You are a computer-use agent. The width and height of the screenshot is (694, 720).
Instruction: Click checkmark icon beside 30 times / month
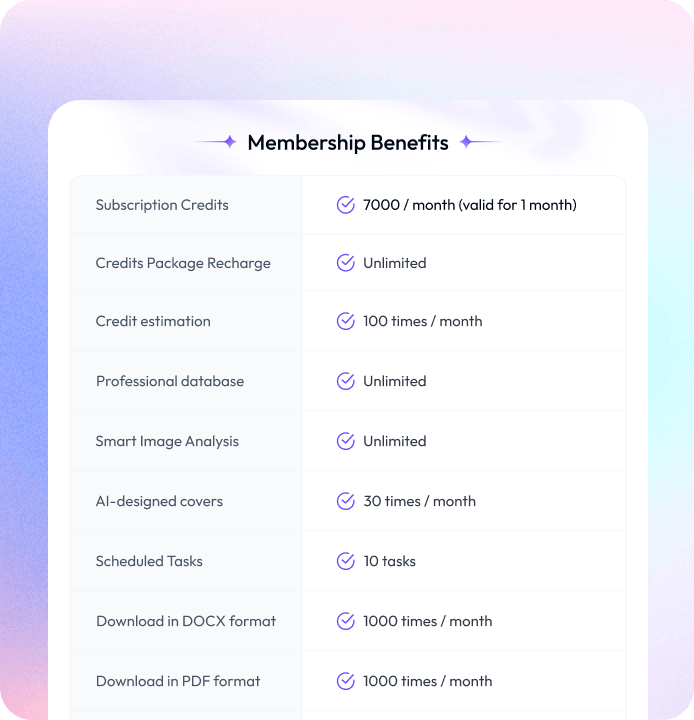pos(346,501)
